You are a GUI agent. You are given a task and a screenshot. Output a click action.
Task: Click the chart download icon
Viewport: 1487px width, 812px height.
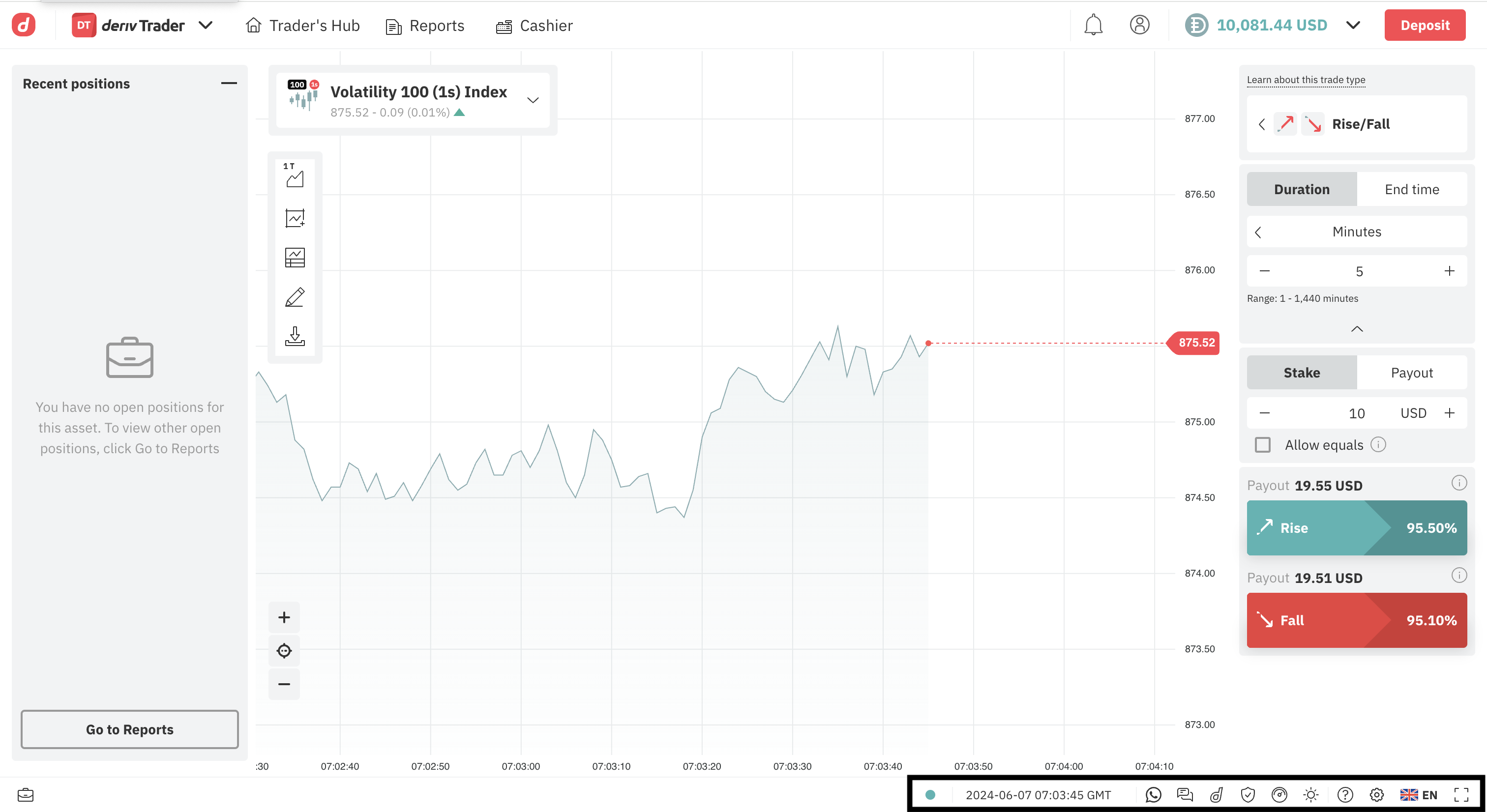point(295,336)
